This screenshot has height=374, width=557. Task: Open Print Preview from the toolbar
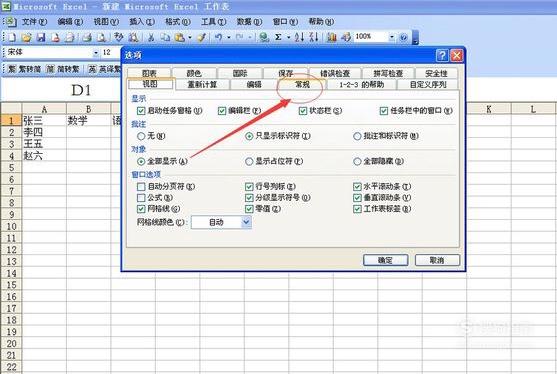point(101,37)
